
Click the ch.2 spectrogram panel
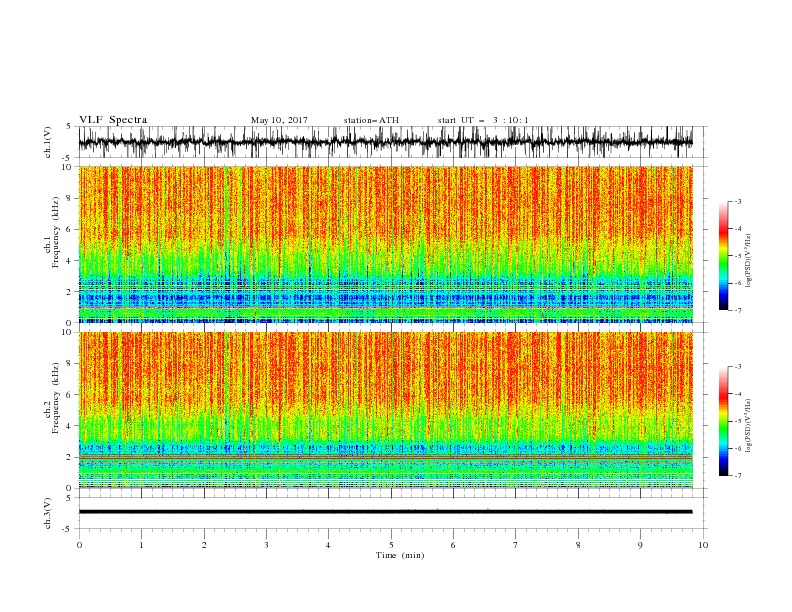click(x=386, y=410)
